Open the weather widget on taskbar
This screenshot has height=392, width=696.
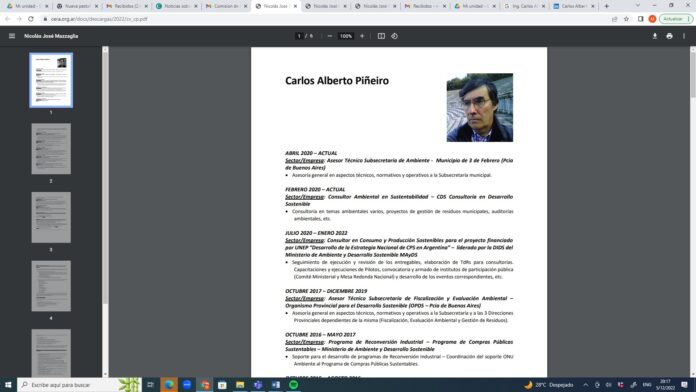click(x=549, y=385)
